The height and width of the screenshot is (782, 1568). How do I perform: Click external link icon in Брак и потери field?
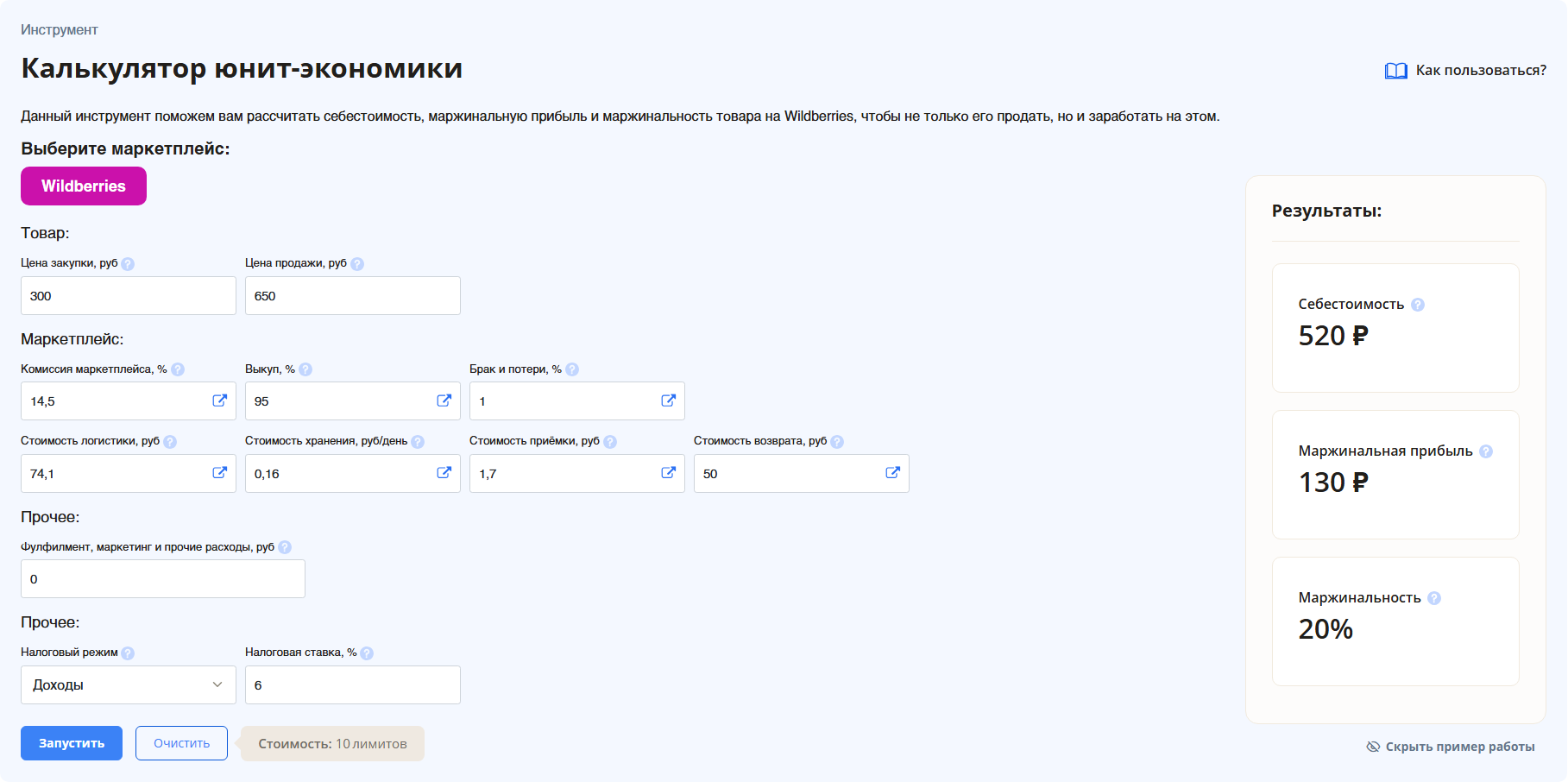tap(668, 400)
